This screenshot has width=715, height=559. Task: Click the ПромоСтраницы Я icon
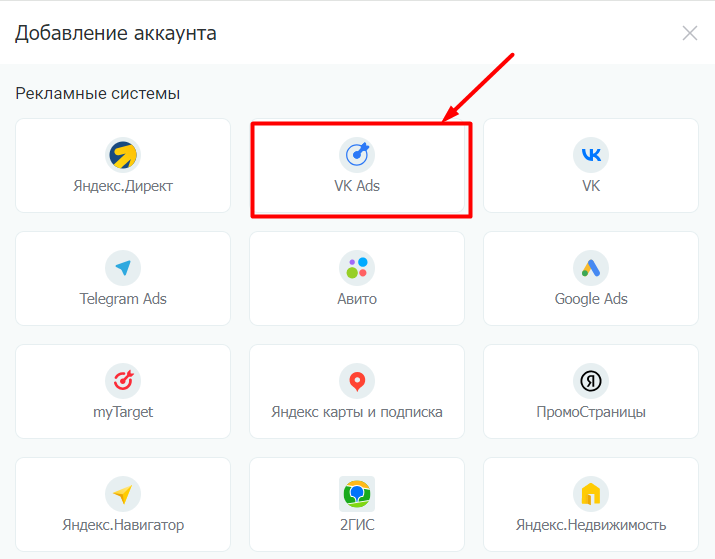[591, 381]
